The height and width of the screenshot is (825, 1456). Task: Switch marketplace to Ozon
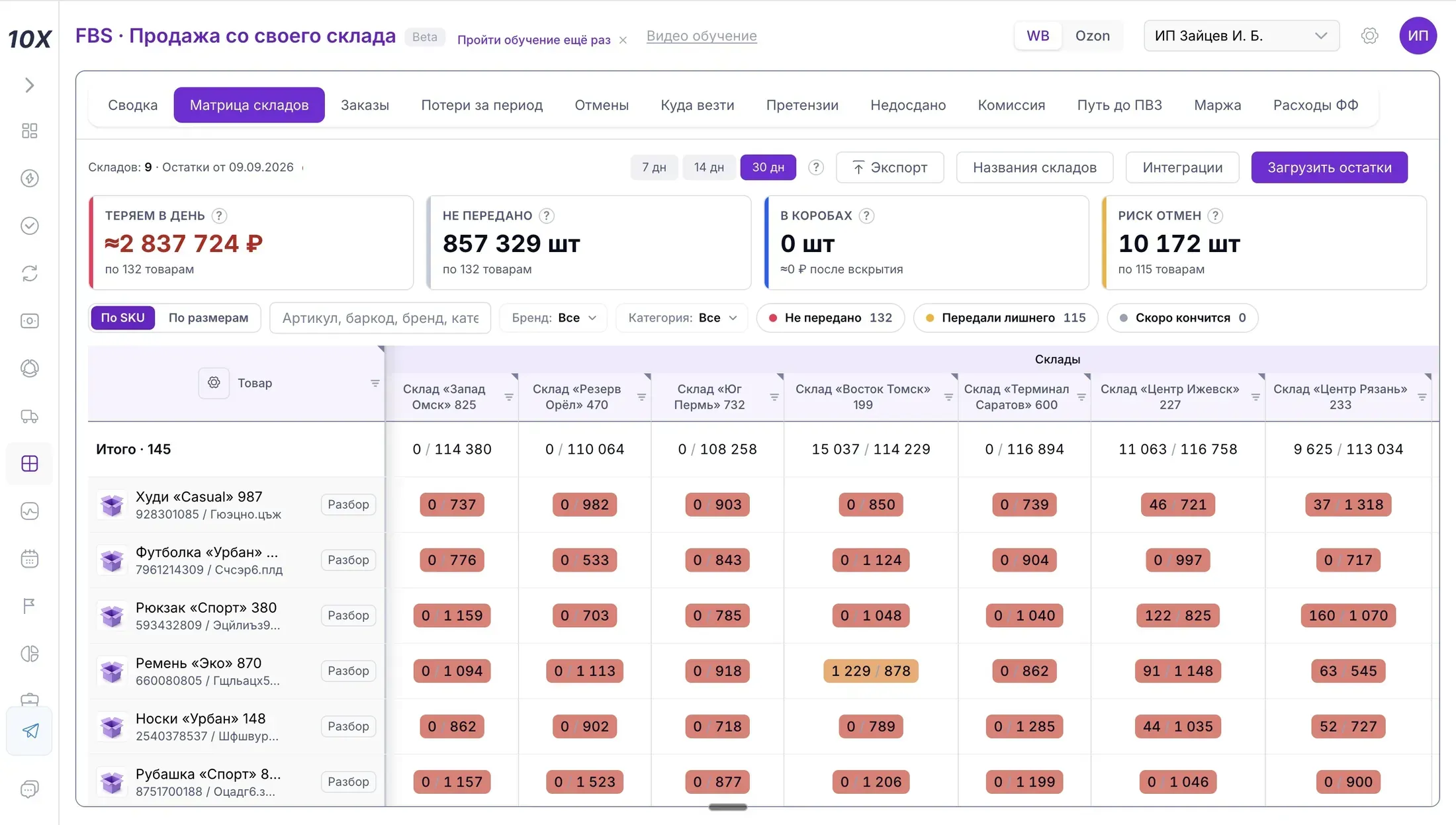(1092, 36)
